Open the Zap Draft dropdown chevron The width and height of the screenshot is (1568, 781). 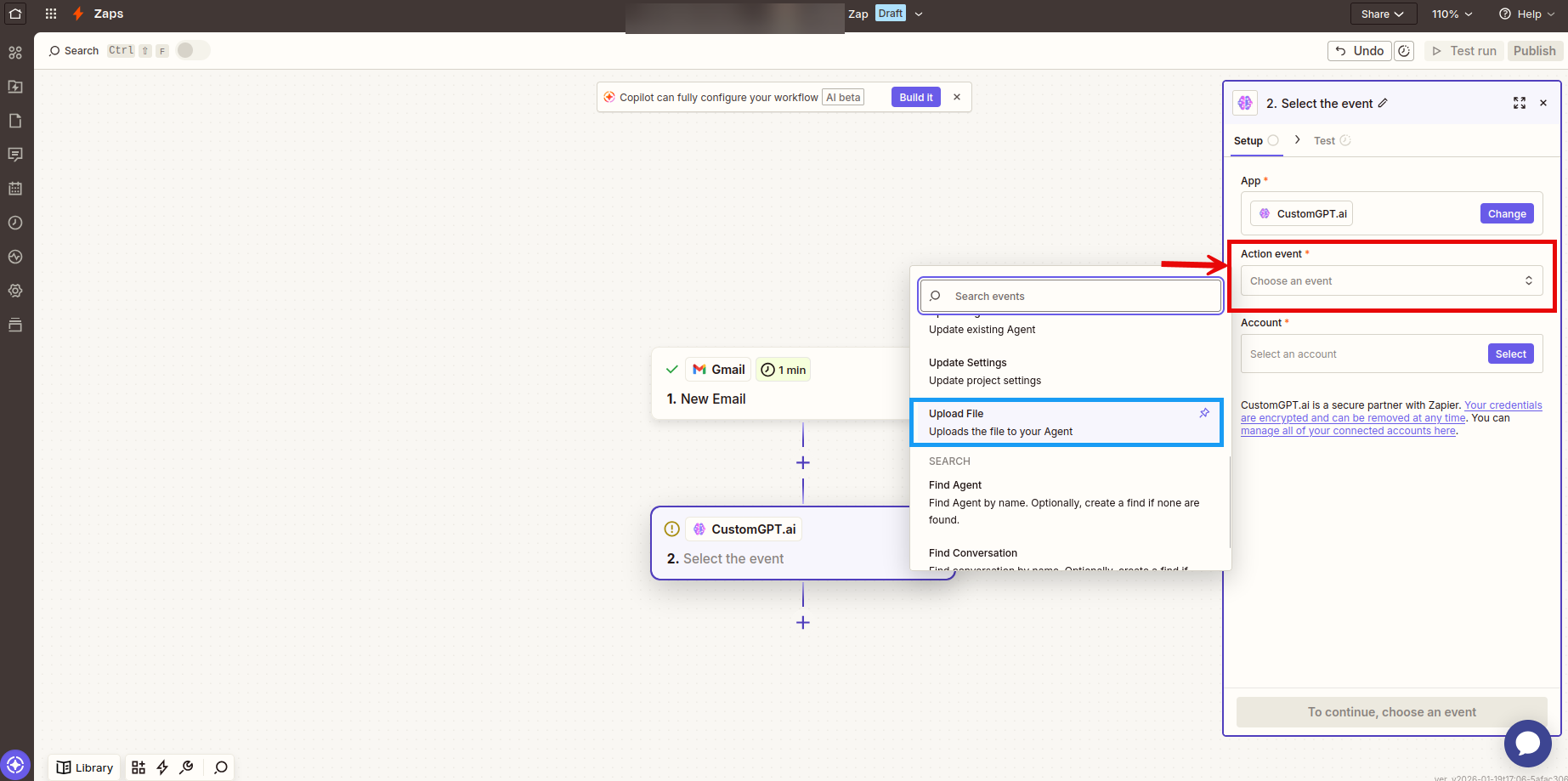pyautogui.click(x=919, y=14)
